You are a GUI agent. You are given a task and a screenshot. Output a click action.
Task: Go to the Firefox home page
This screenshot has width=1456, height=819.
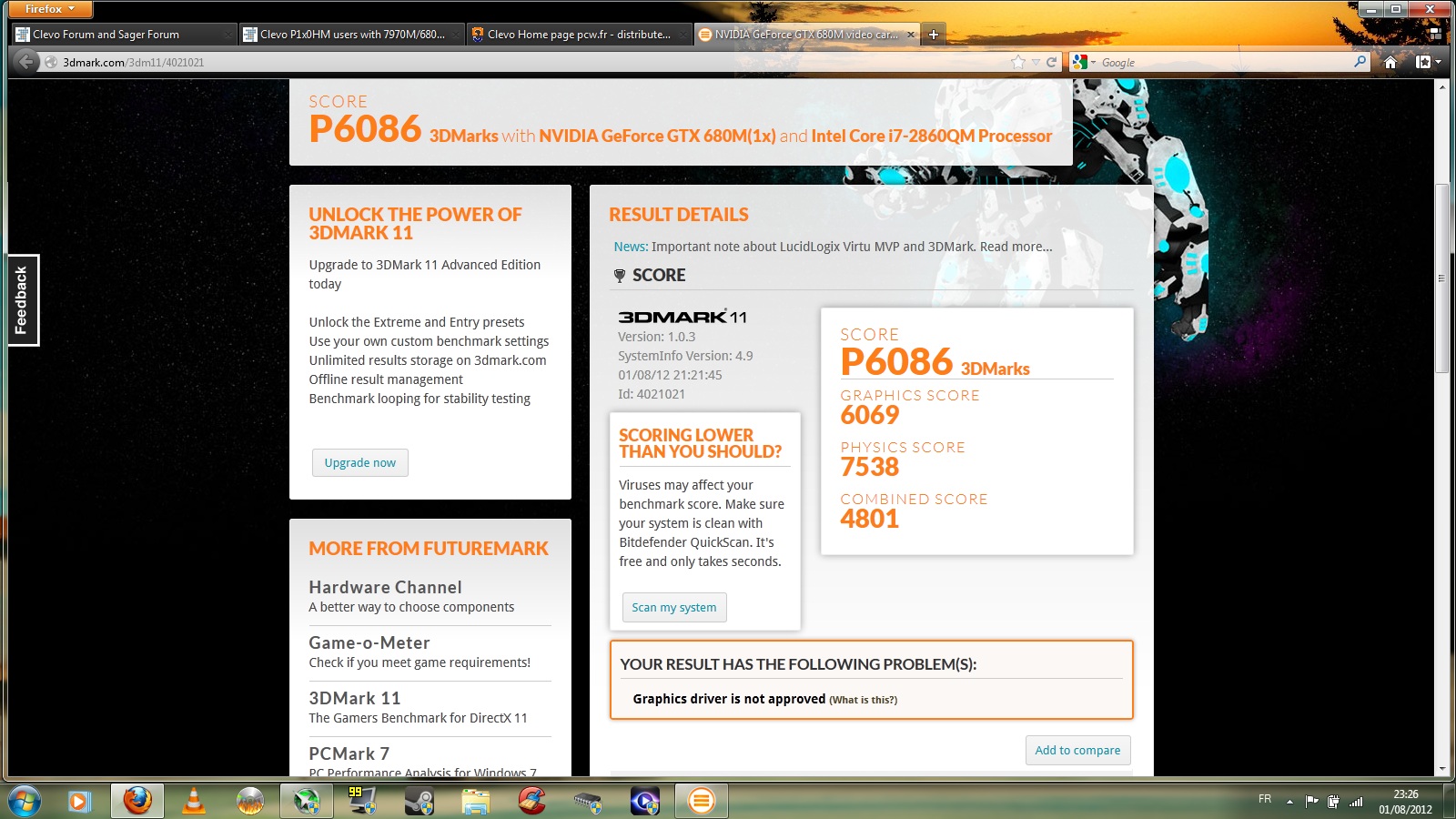[1390, 62]
